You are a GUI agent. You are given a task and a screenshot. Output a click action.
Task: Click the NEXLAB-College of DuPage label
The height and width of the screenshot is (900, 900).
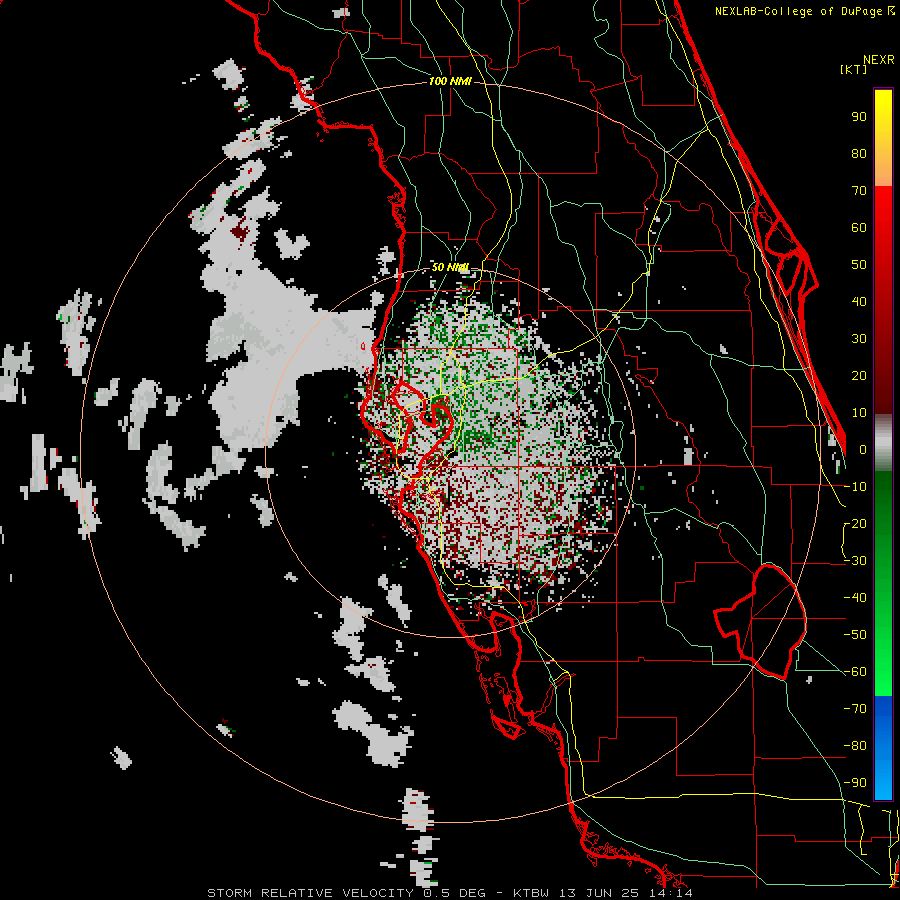804,11
